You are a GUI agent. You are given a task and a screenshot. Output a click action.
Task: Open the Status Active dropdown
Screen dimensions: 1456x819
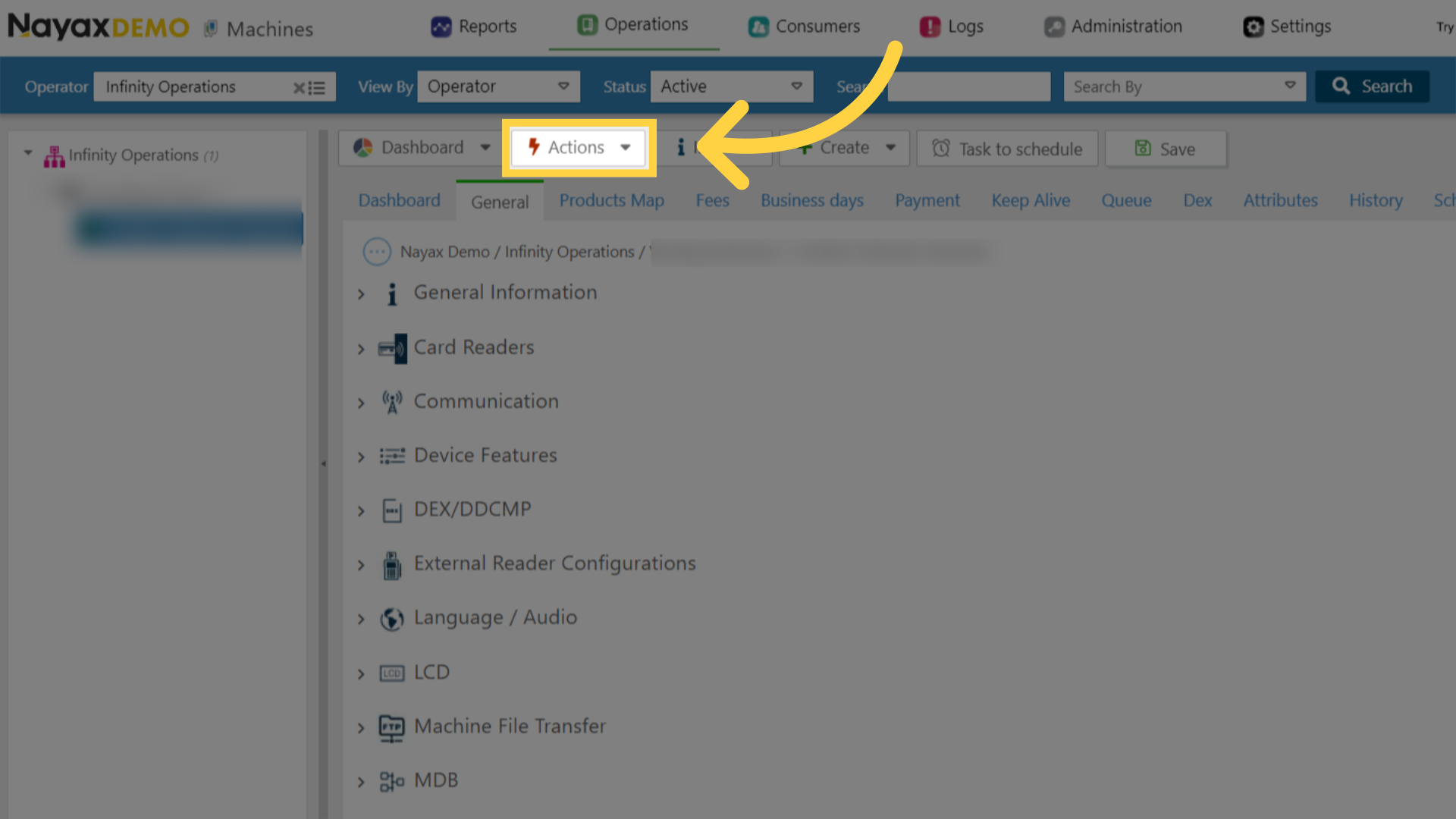point(732,86)
